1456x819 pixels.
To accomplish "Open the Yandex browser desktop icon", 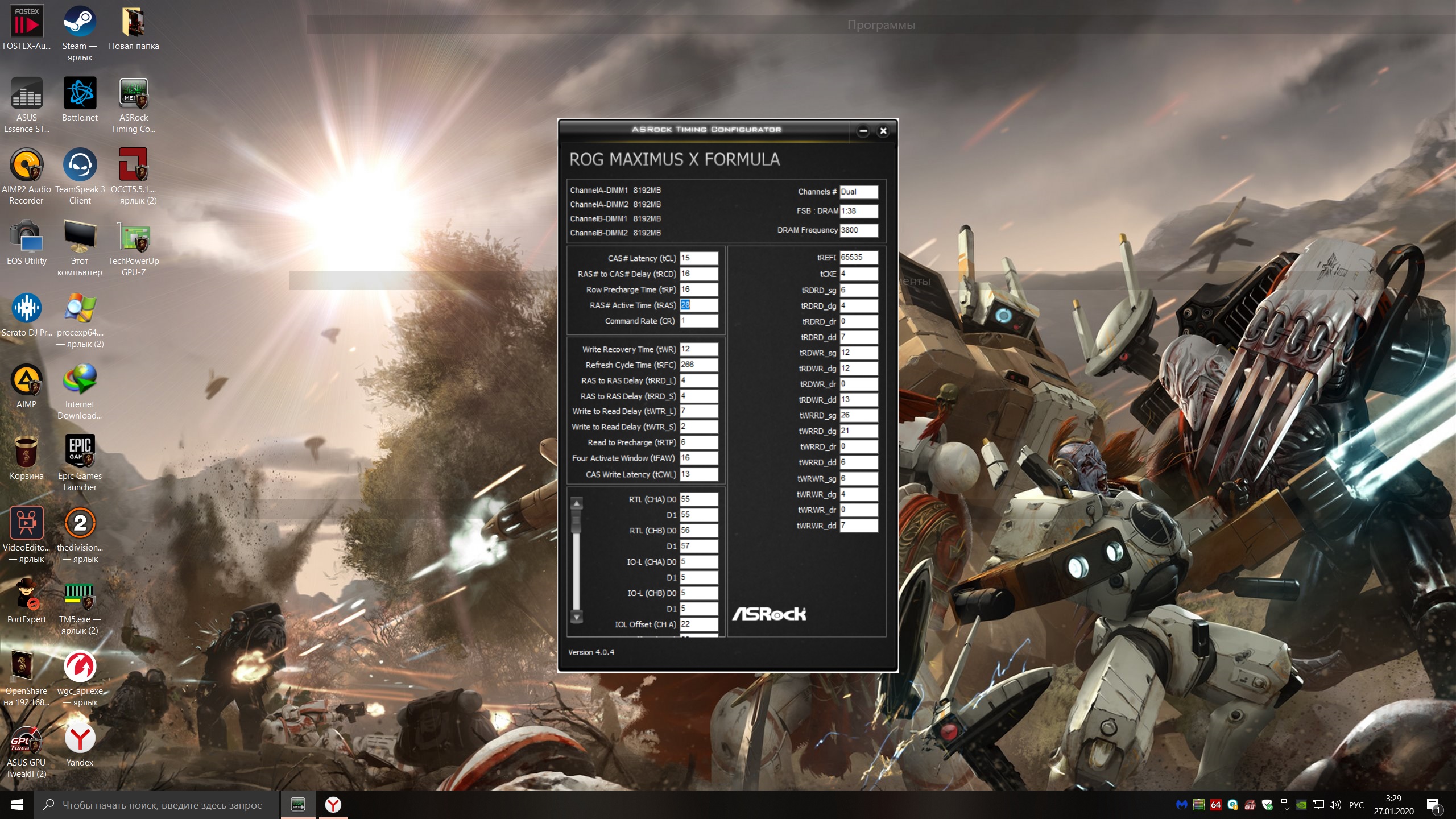I will (x=80, y=739).
